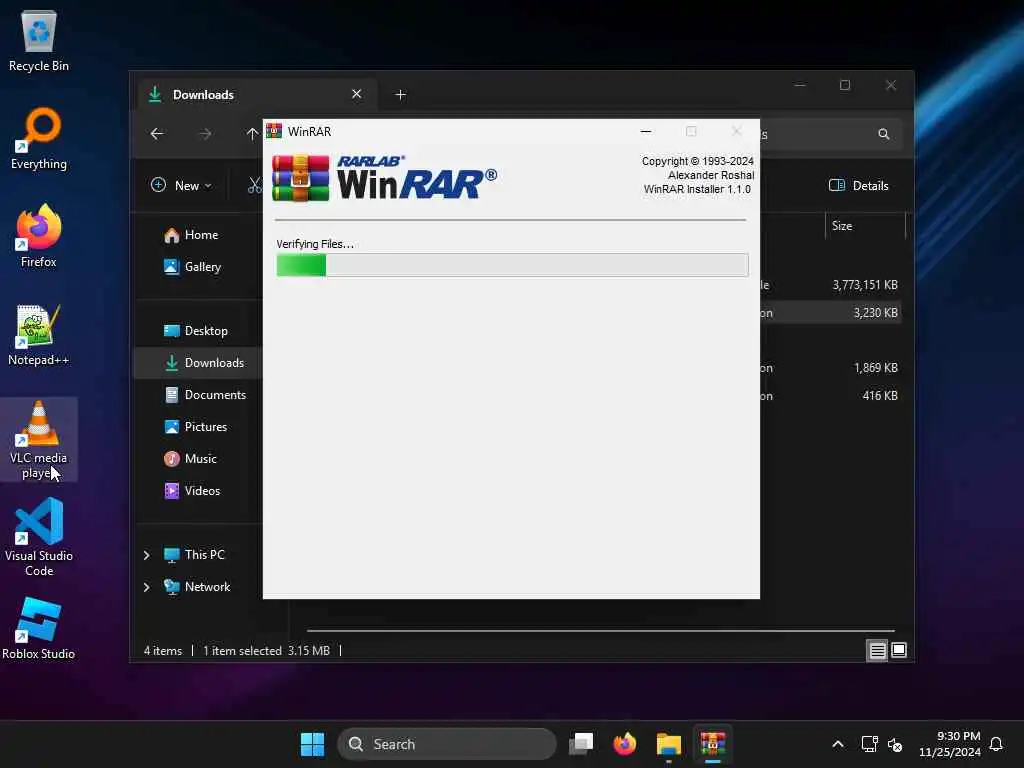
Task: Open the Notepad++ desktop shortcut
Action: (39, 334)
